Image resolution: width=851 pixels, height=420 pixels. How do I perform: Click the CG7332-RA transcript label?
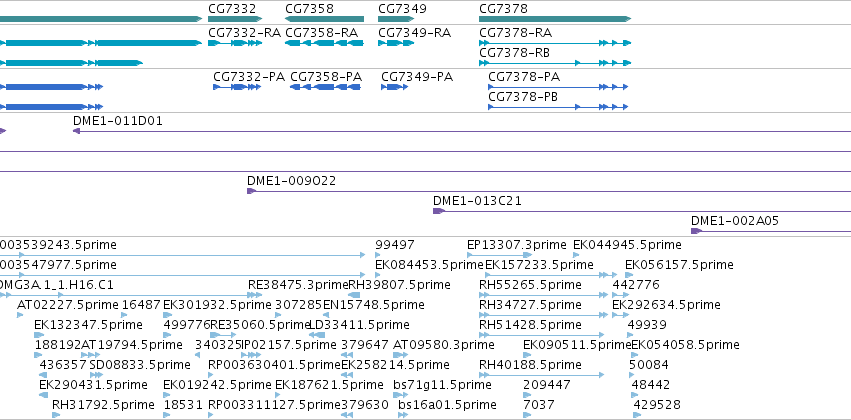click(x=244, y=33)
